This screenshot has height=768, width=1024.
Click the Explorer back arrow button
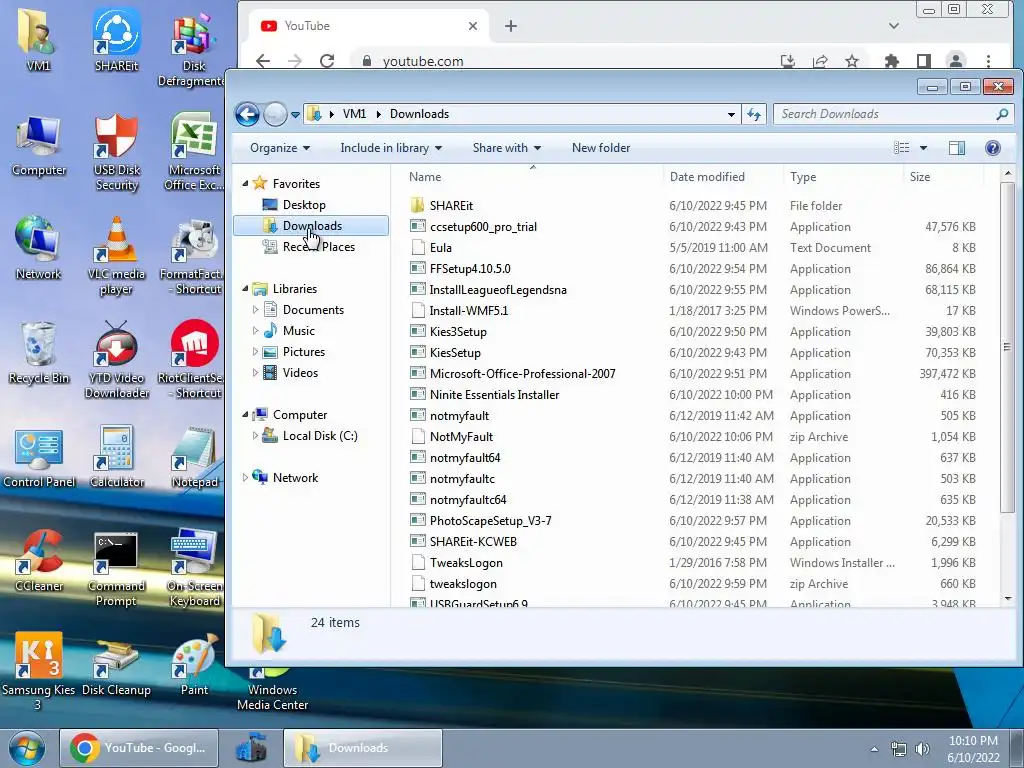pyautogui.click(x=248, y=115)
